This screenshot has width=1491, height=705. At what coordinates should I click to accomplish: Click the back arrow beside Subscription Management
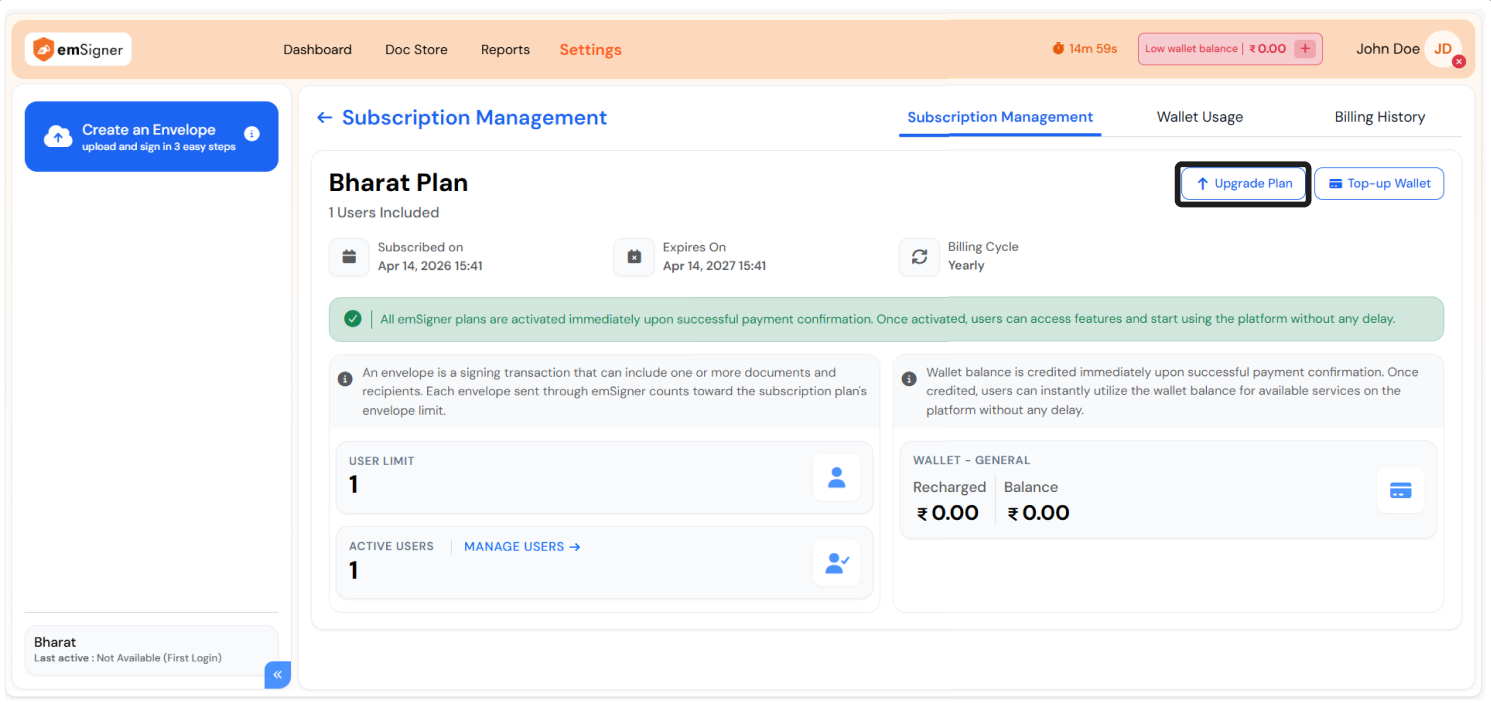click(x=324, y=118)
